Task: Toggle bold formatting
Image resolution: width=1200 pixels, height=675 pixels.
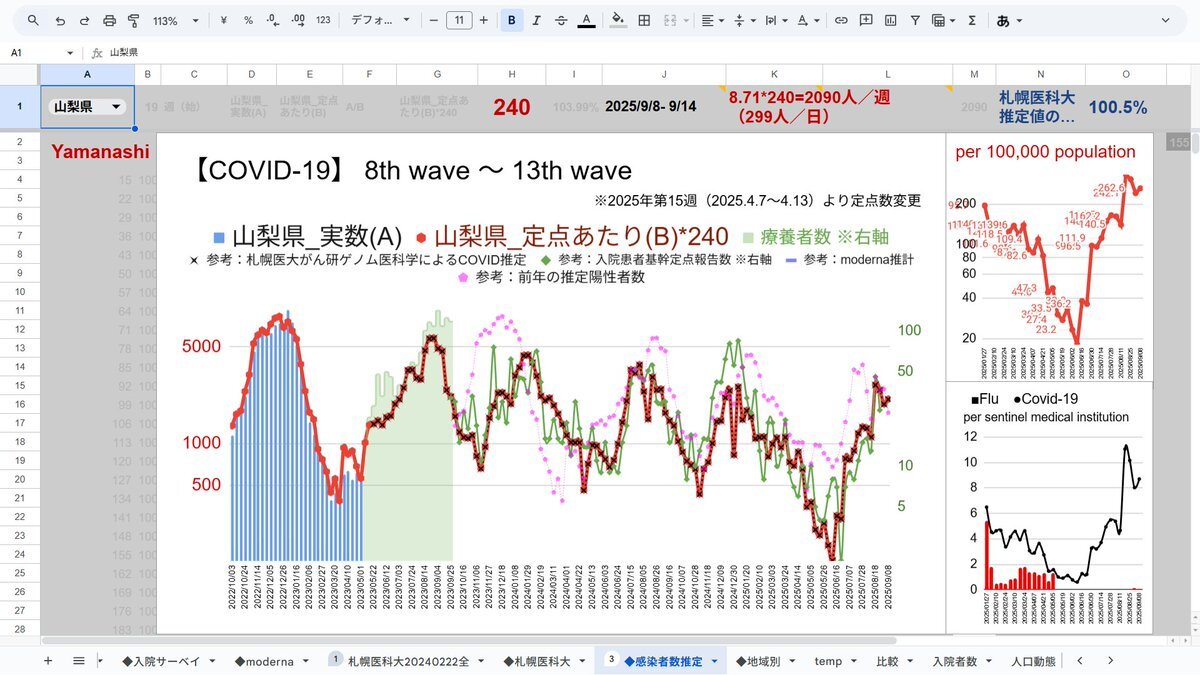Action: click(x=512, y=20)
